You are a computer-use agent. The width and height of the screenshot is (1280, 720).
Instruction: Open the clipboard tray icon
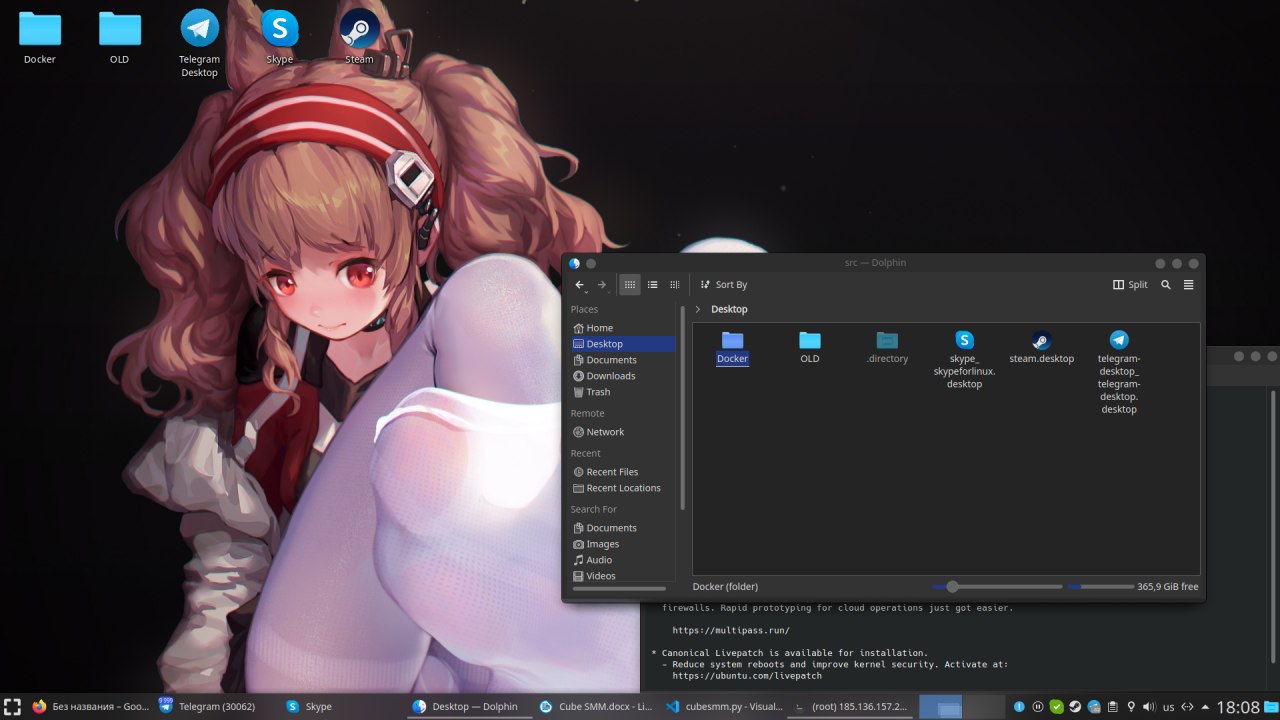(x=1112, y=707)
